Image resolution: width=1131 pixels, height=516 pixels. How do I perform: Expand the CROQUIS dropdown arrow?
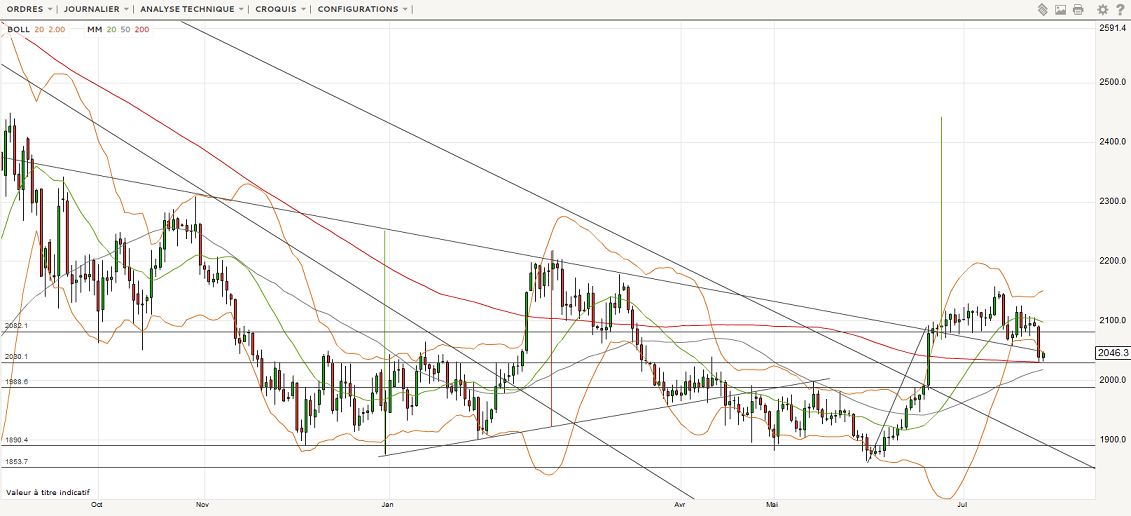point(302,9)
